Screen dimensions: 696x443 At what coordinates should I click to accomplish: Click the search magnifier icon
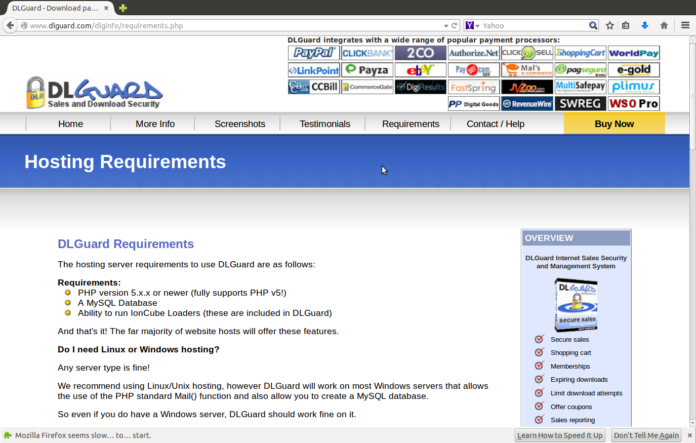[593, 25]
